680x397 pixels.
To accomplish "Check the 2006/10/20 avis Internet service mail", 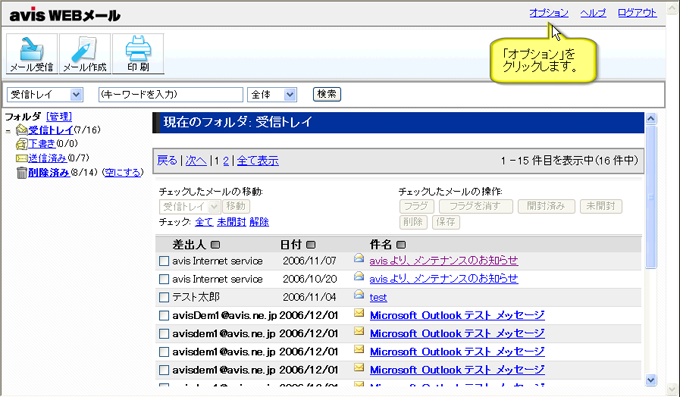I will point(164,279).
